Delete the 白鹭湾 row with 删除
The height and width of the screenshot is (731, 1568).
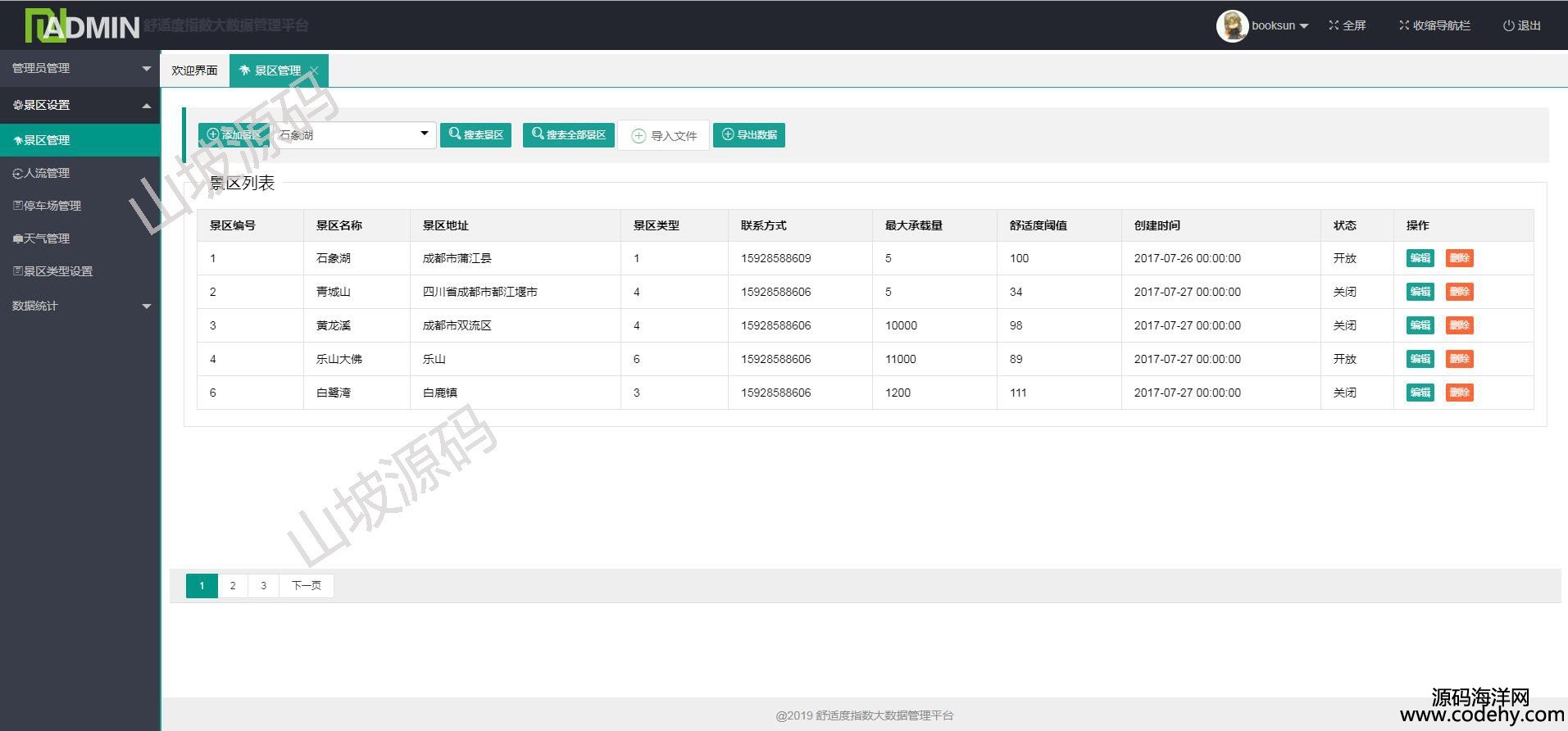coord(1459,393)
